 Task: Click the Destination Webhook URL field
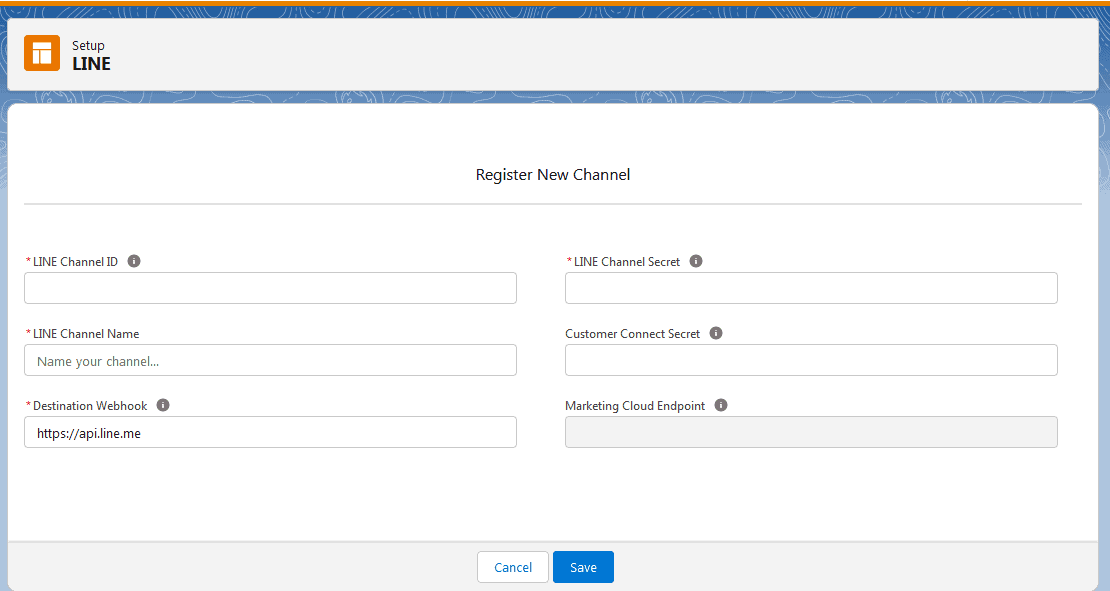(x=270, y=432)
